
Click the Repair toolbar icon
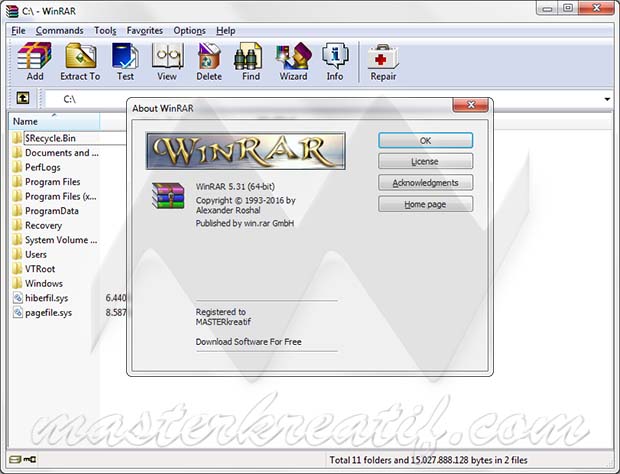point(383,61)
